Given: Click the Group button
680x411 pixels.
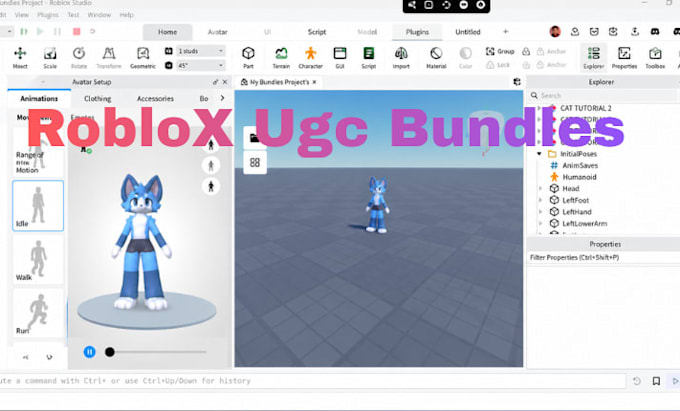Looking at the screenshot, I should click(500, 51).
